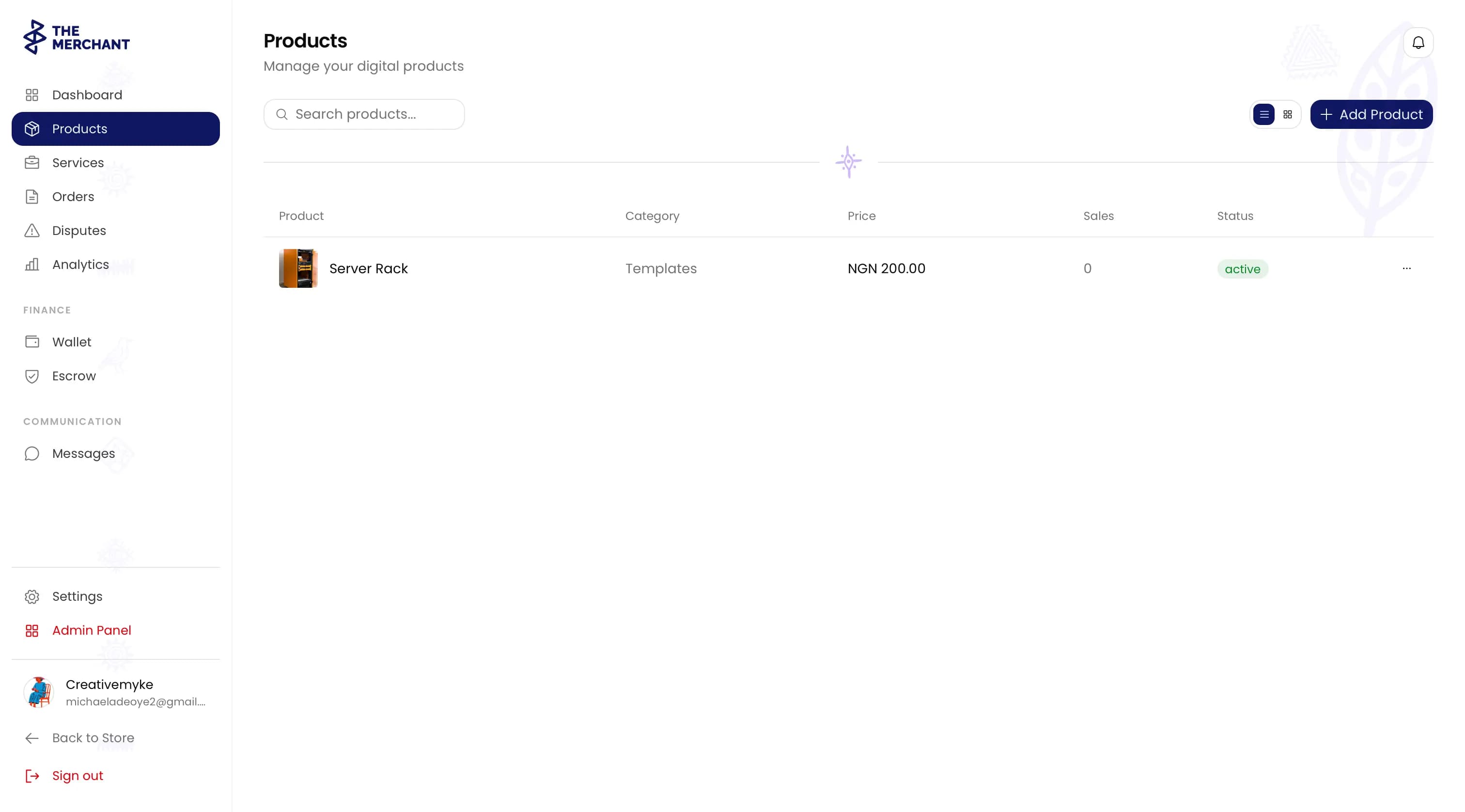Open the Dashboard grid icon

pos(32,95)
